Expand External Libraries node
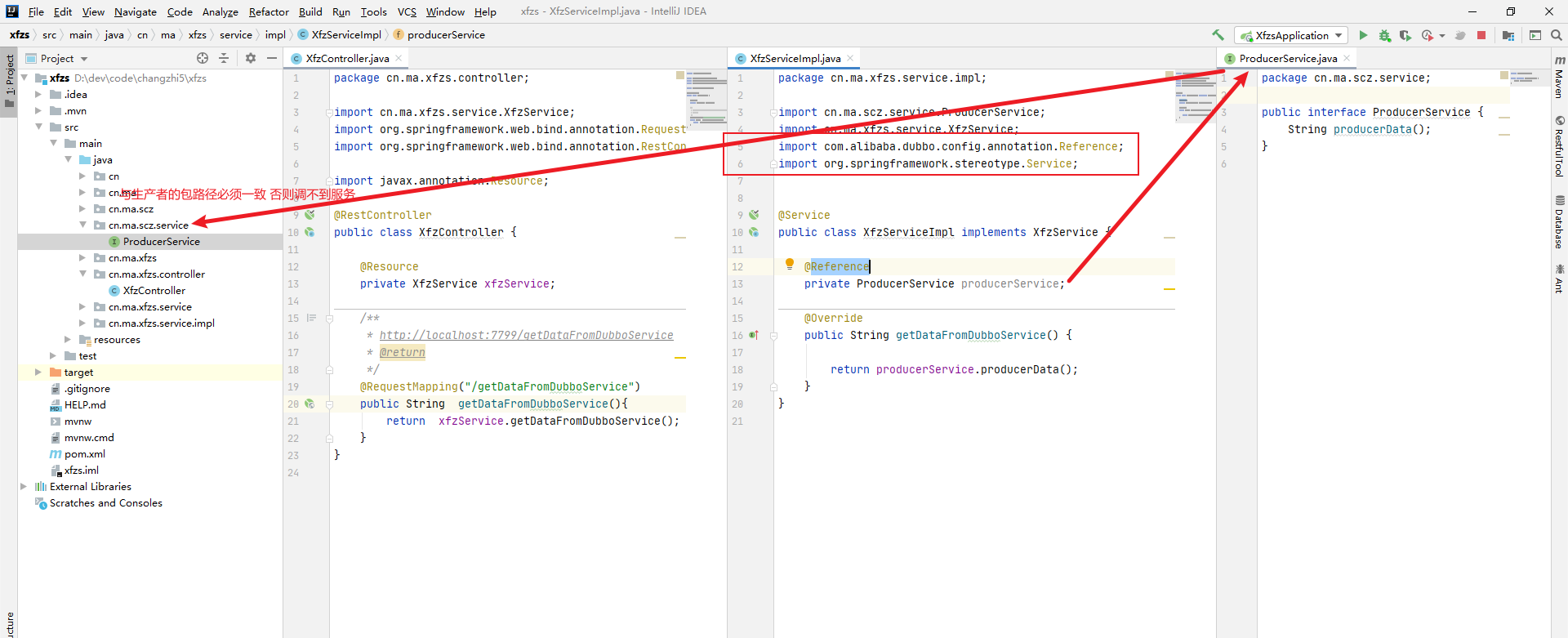 [x=24, y=487]
